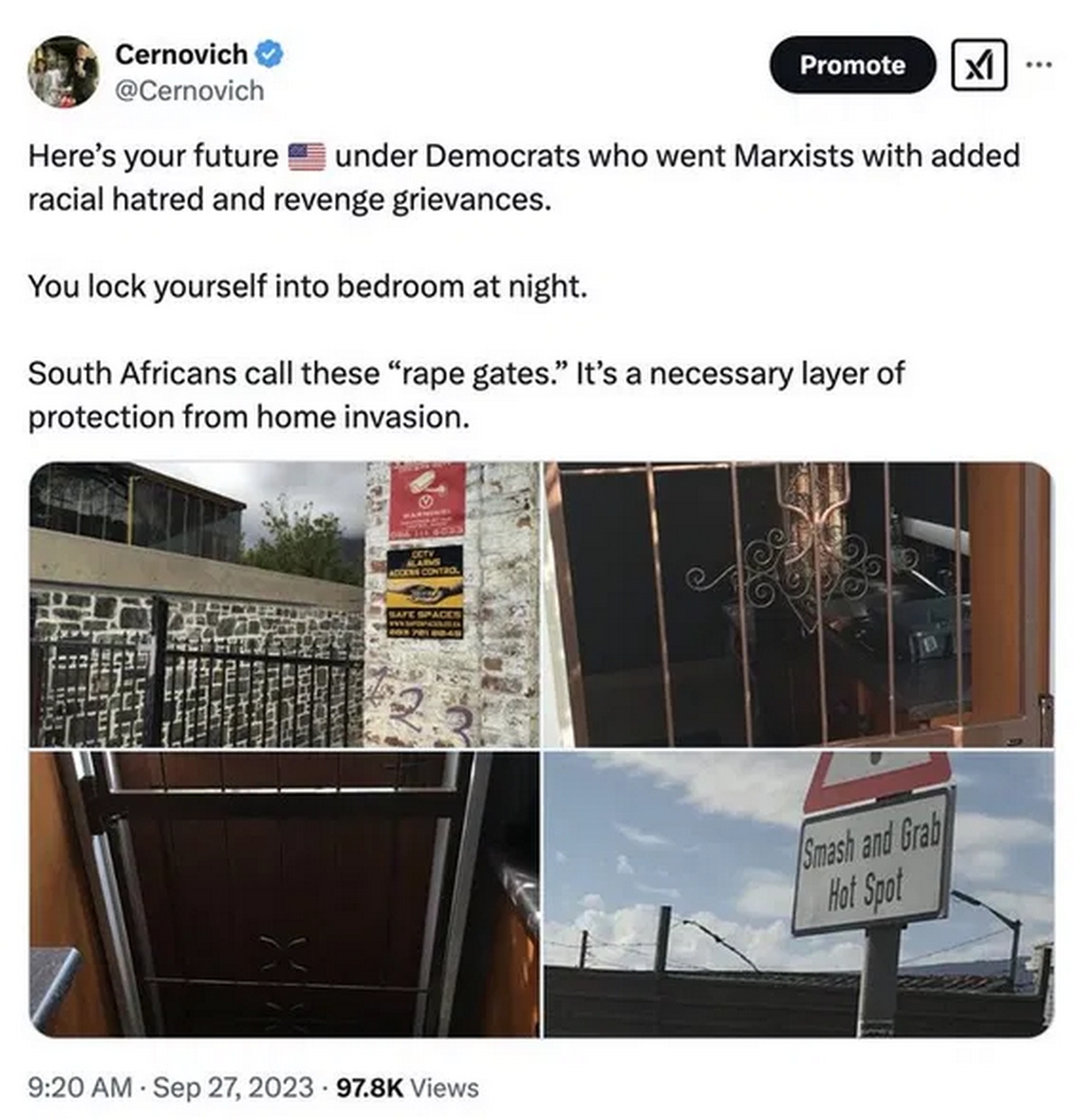Open the stone wall security signs photo

pos(284,605)
